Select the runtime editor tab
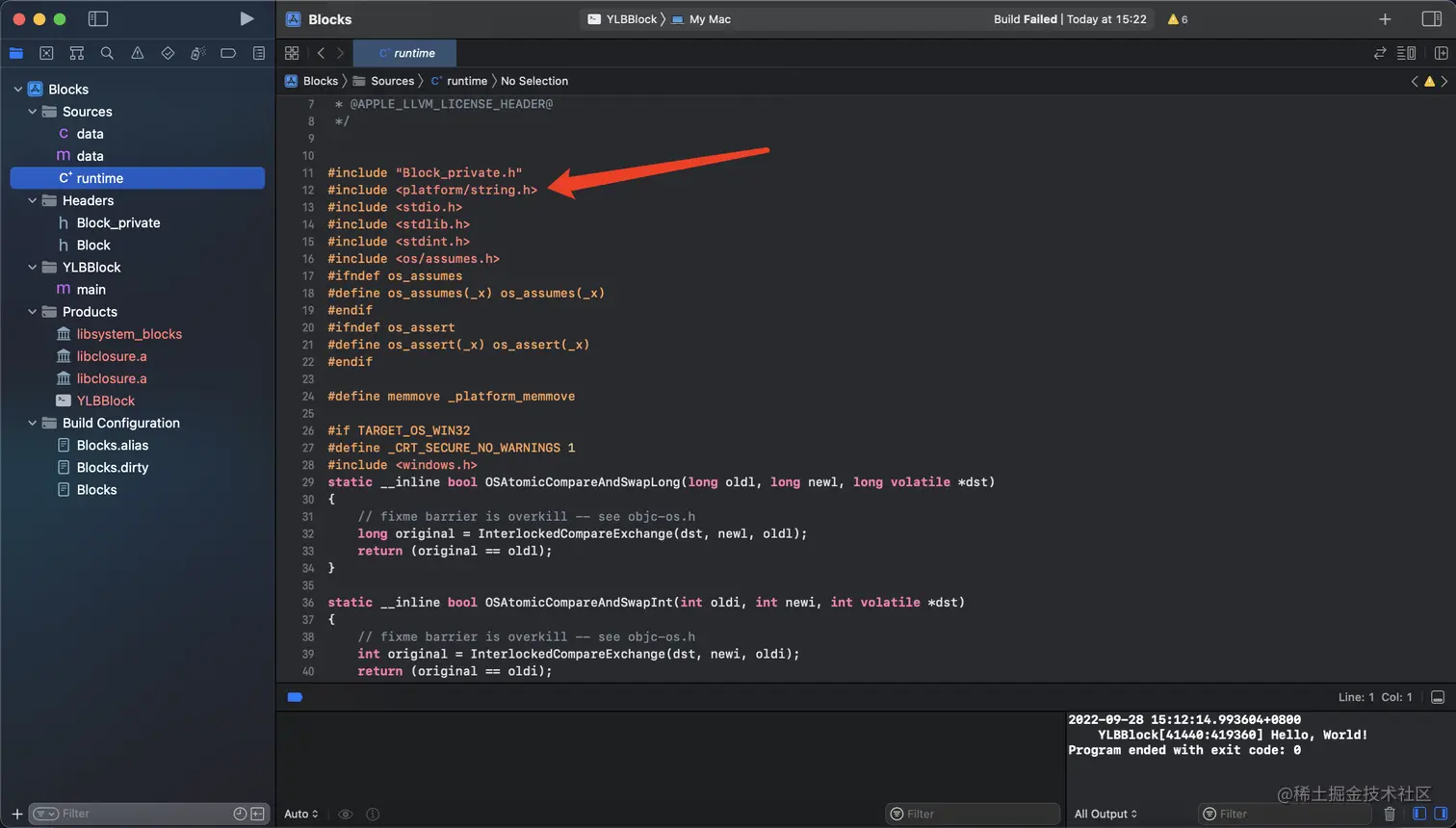Image resolution: width=1456 pixels, height=828 pixels. click(404, 53)
